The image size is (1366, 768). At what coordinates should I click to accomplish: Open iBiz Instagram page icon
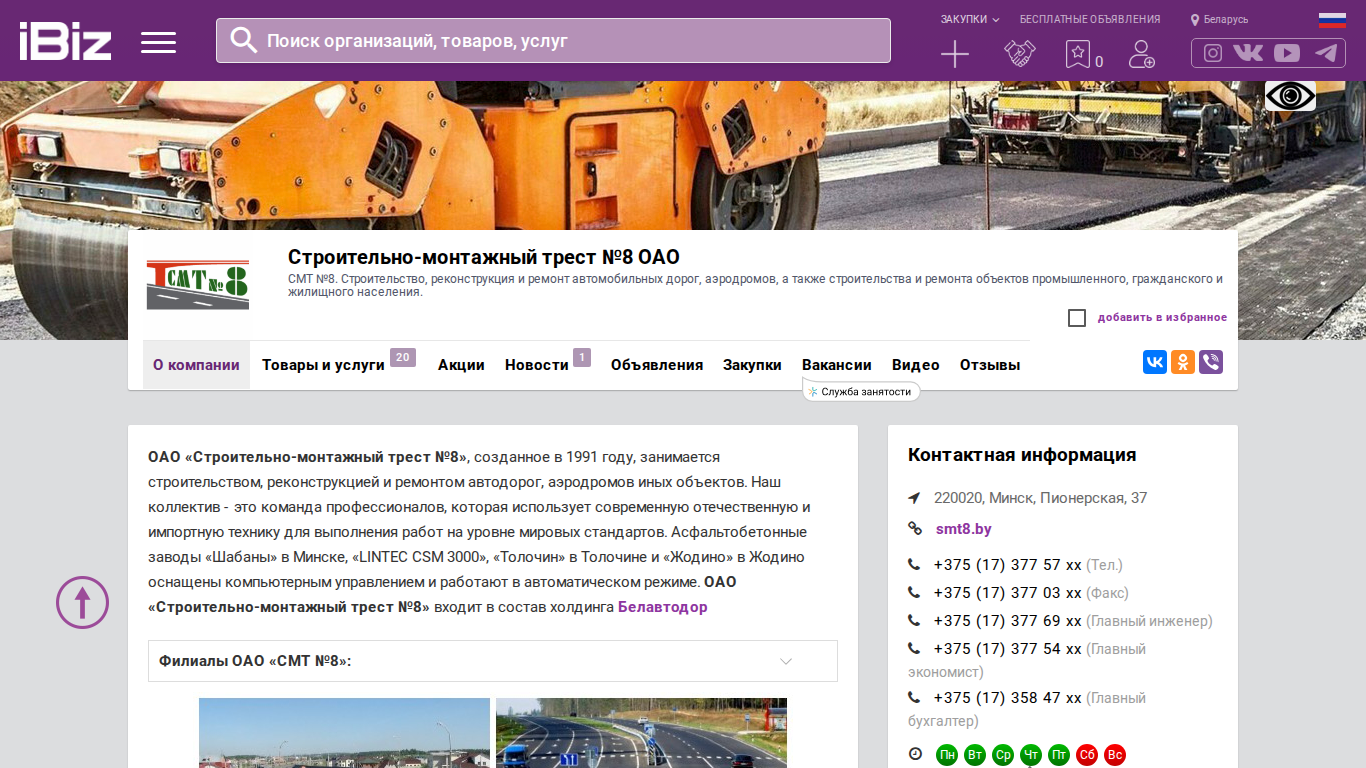pos(1213,53)
